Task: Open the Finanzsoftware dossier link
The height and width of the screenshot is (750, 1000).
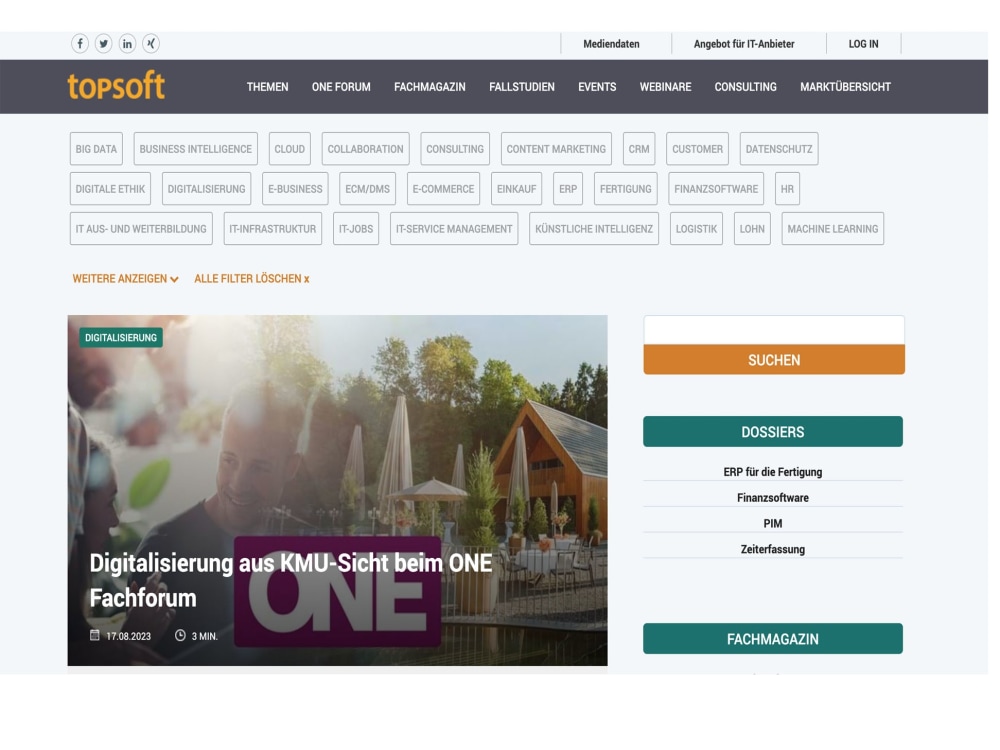Action: 772,497
